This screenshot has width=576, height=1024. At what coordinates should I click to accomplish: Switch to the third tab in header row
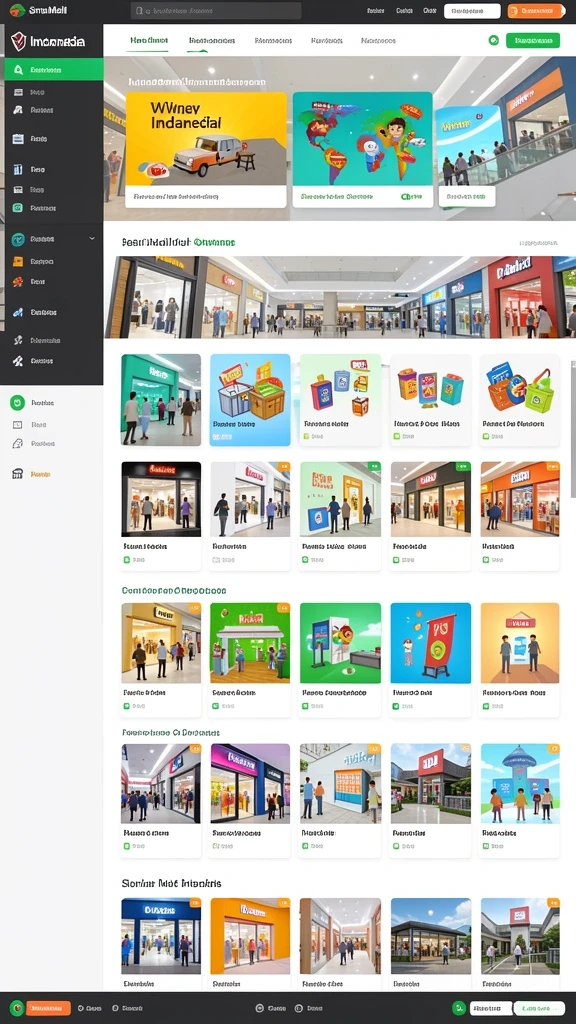click(x=274, y=40)
